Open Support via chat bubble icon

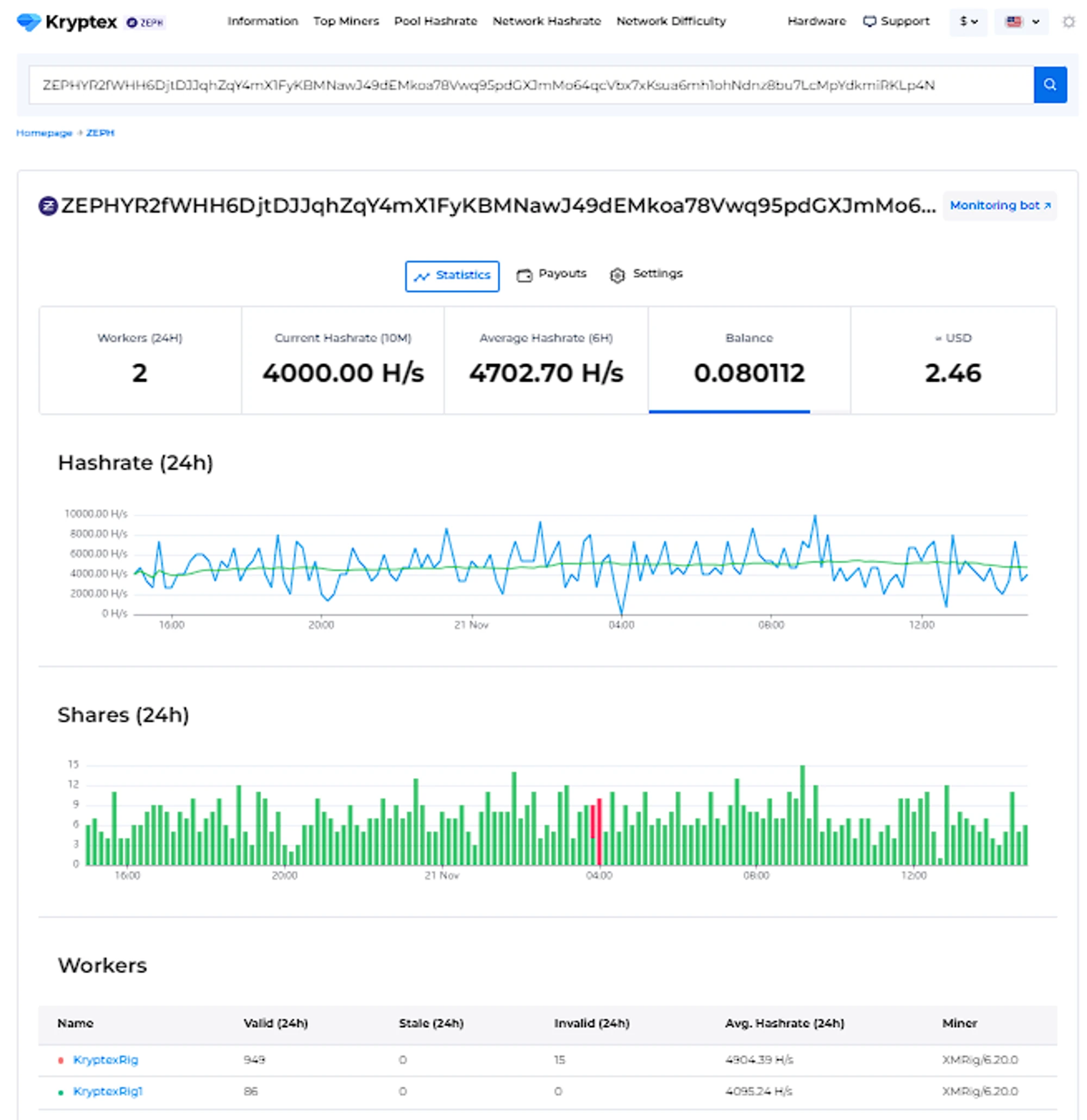click(869, 22)
